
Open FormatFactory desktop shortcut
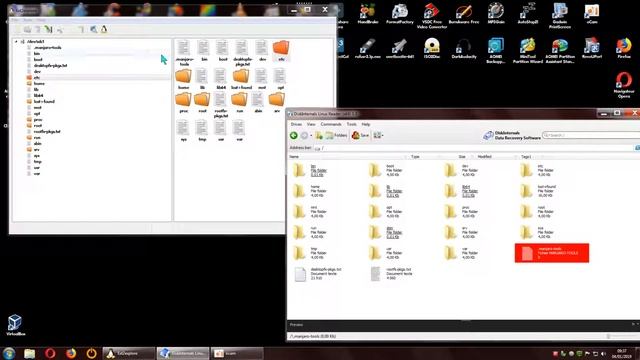click(400, 14)
